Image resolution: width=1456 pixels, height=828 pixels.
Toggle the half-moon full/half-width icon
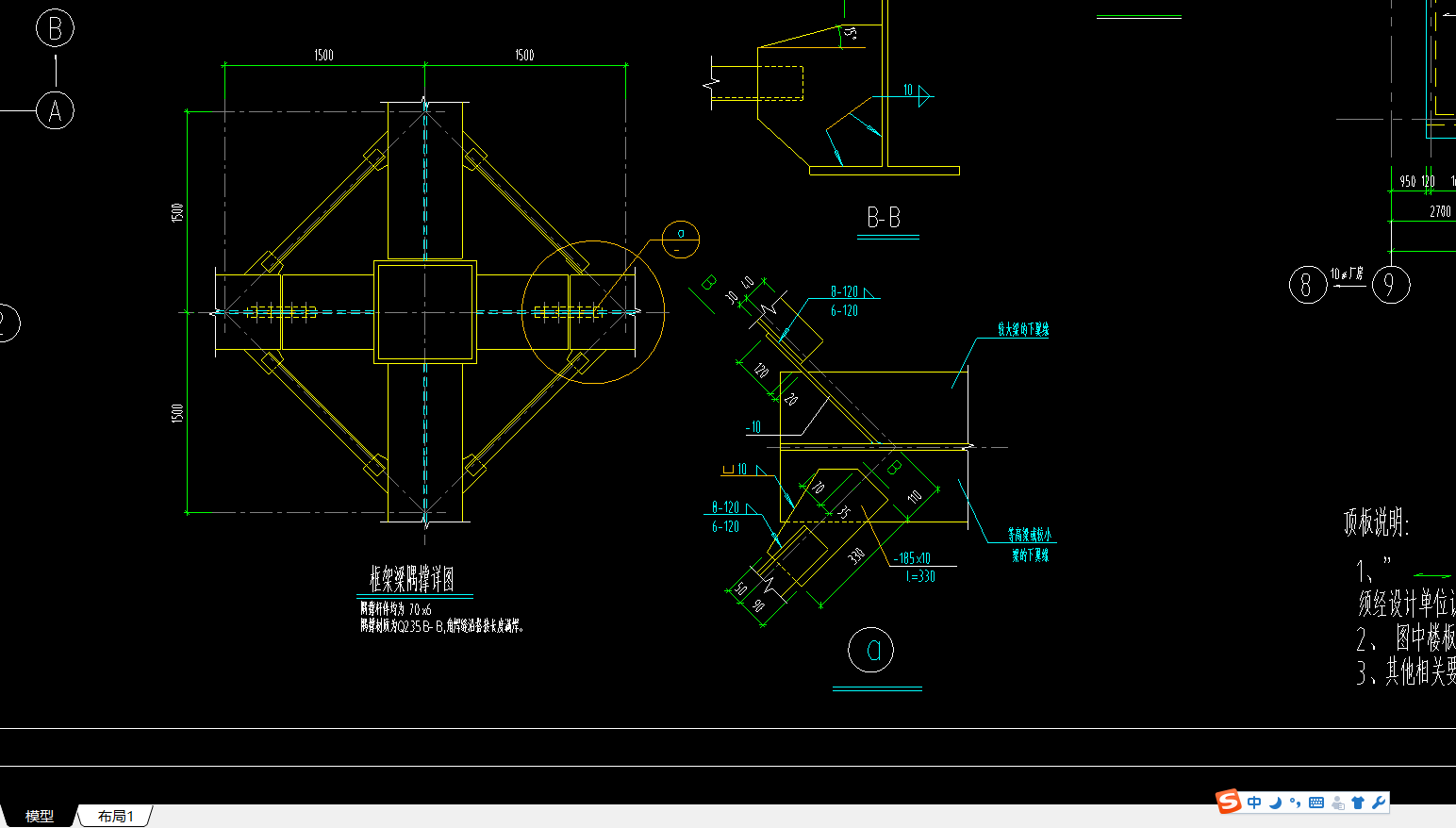pyautogui.click(x=1275, y=803)
